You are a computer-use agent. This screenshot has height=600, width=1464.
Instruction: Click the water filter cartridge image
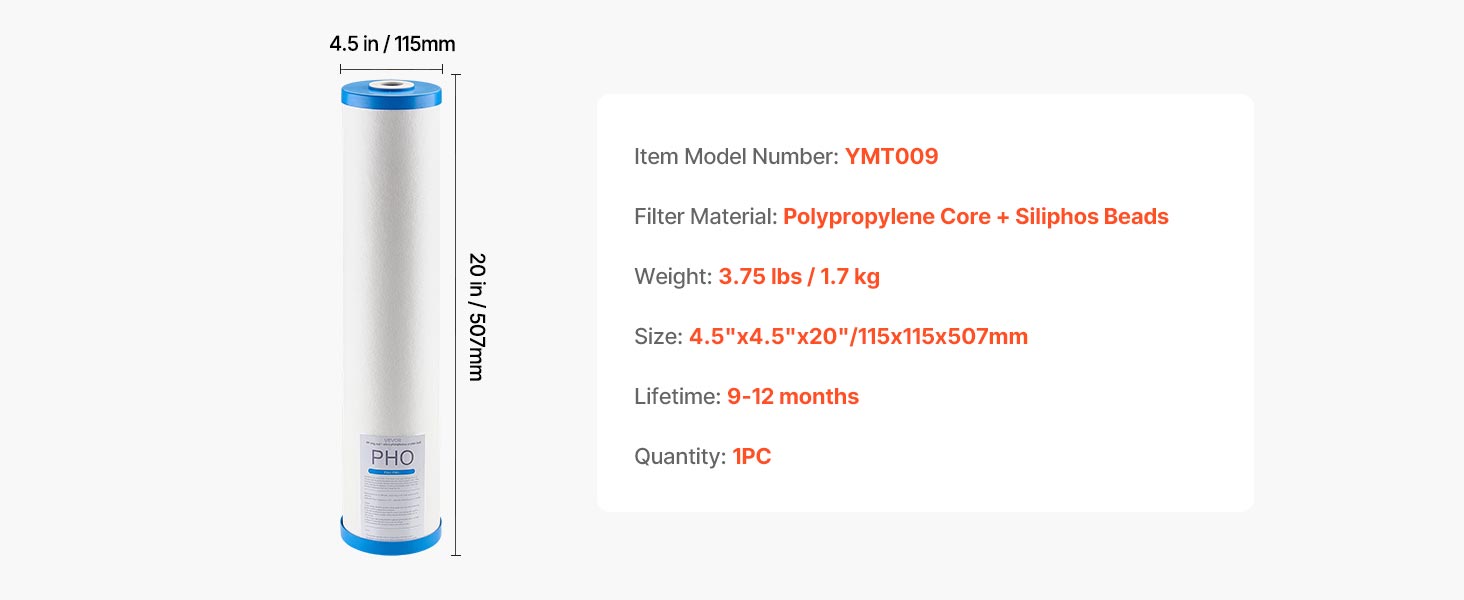391,315
